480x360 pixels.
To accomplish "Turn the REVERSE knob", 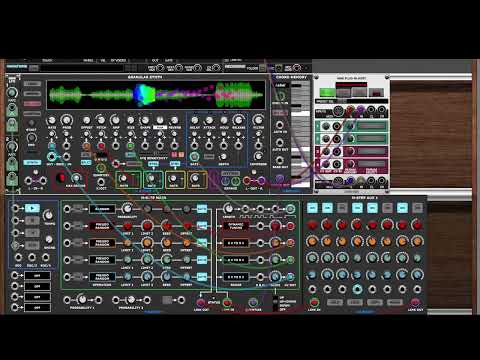I will click(174, 120).
